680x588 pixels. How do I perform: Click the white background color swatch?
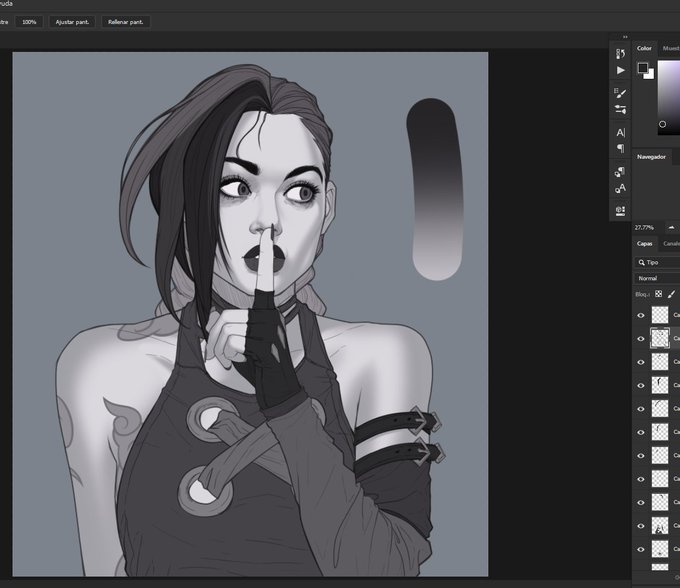point(650,75)
